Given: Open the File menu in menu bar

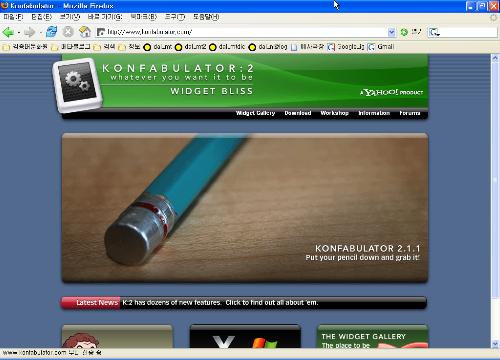Looking at the screenshot, I should pyautogui.click(x=13, y=17).
